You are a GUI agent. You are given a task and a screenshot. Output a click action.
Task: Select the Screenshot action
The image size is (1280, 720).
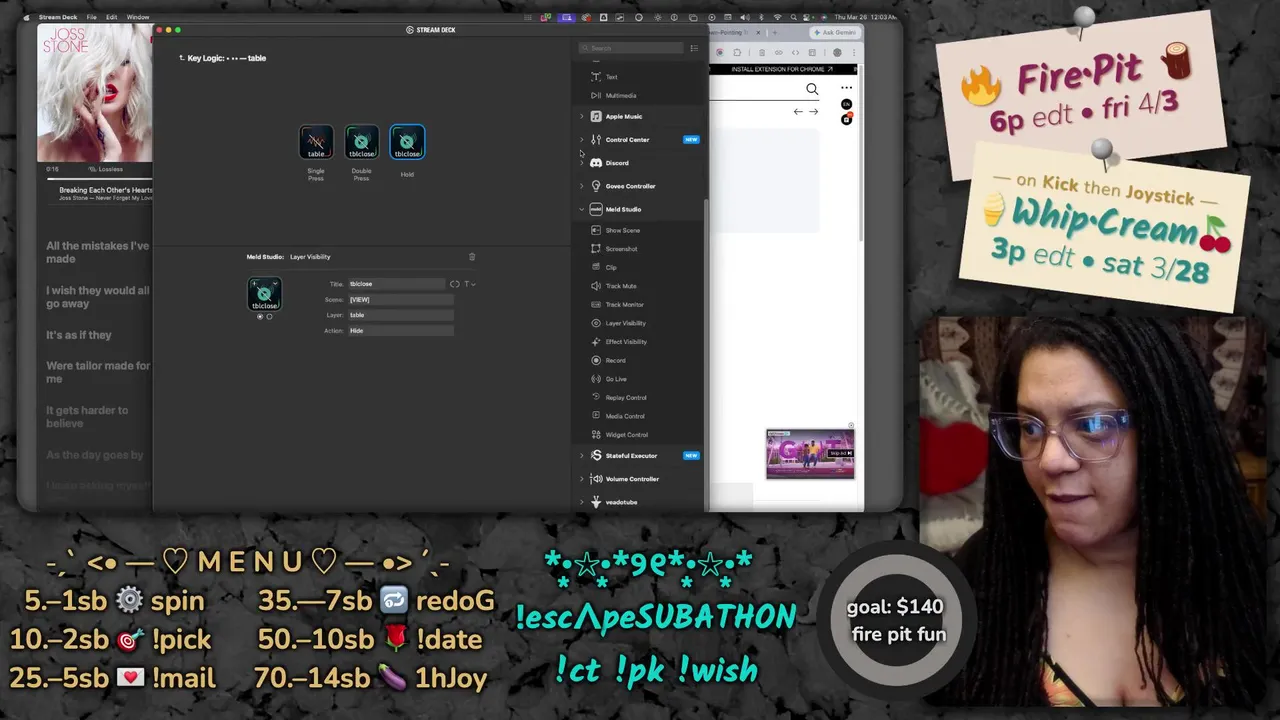click(x=621, y=249)
